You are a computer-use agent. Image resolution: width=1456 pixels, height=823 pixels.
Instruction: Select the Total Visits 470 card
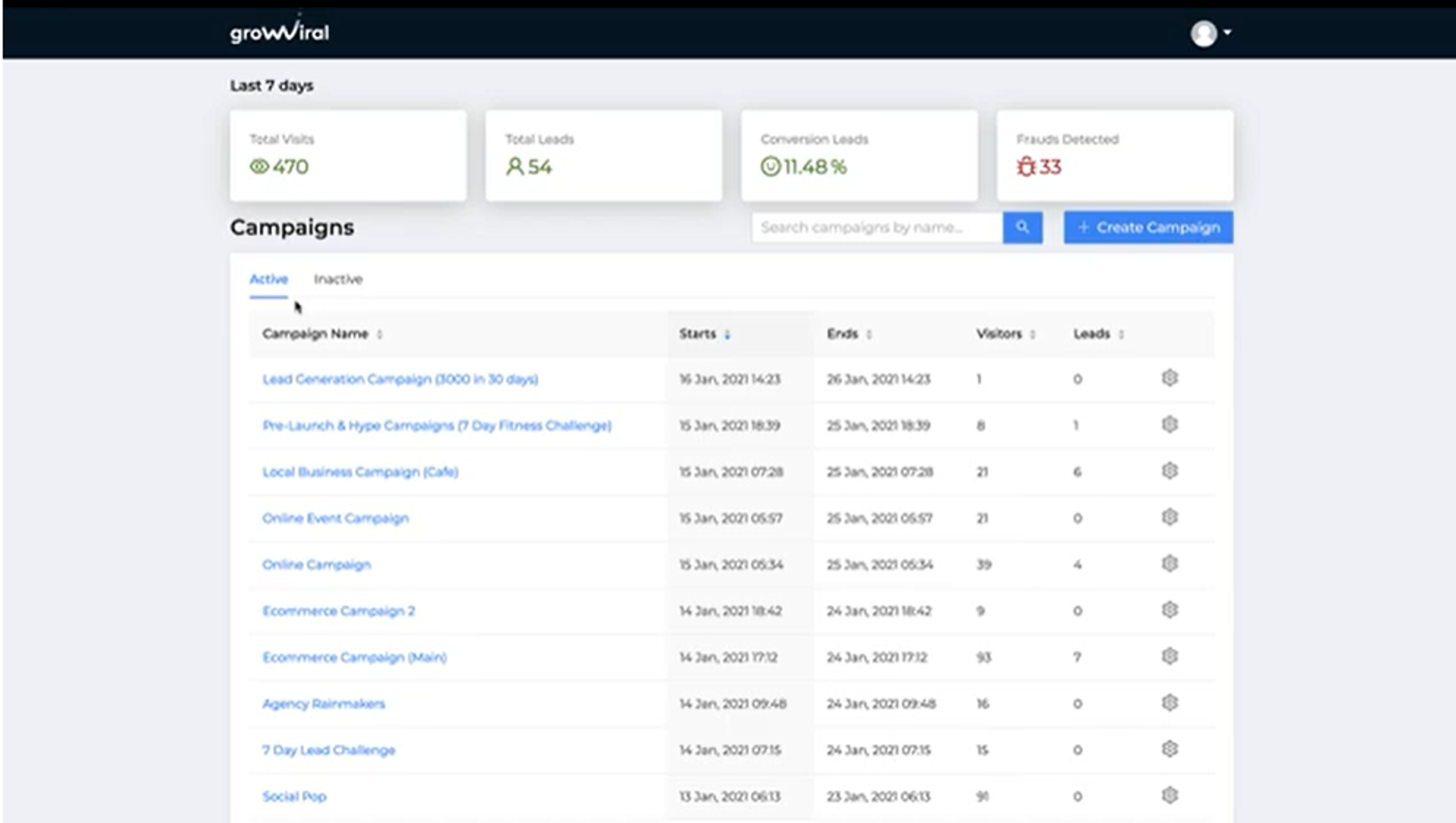click(348, 155)
